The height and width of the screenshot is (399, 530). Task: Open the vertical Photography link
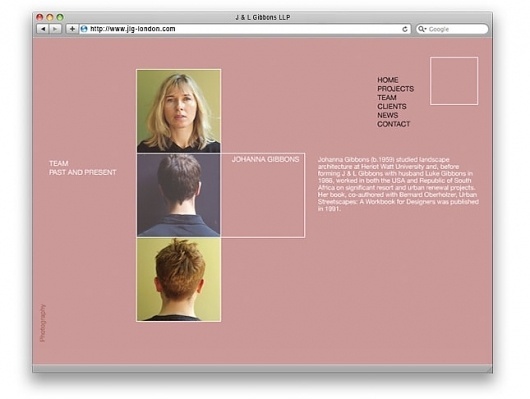[x=43, y=323]
